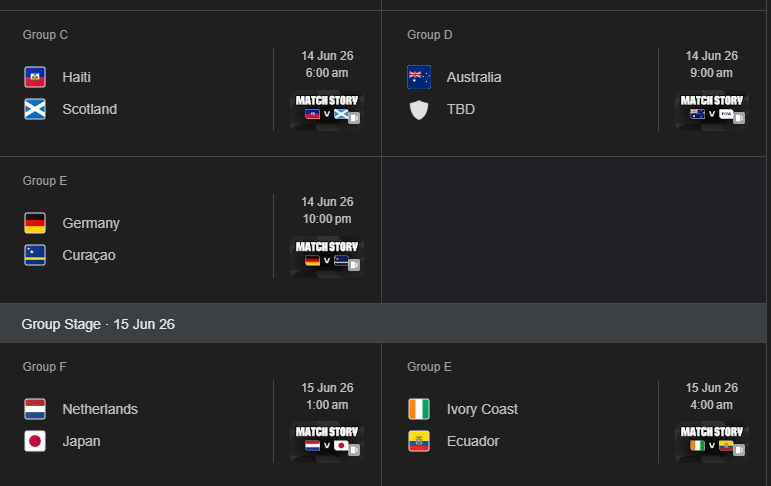
Task: Click the Ecuador flag icon
Action: coord(419,441)
